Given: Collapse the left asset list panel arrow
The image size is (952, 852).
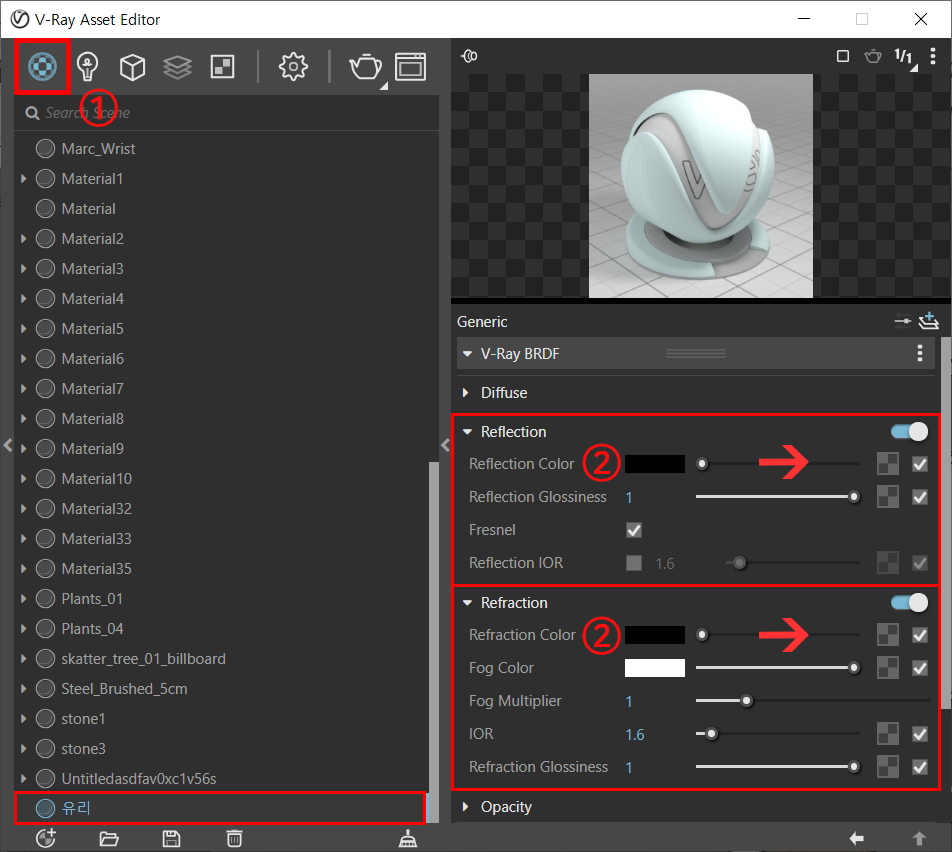Looking at the screenshot, I should point(7,445).
